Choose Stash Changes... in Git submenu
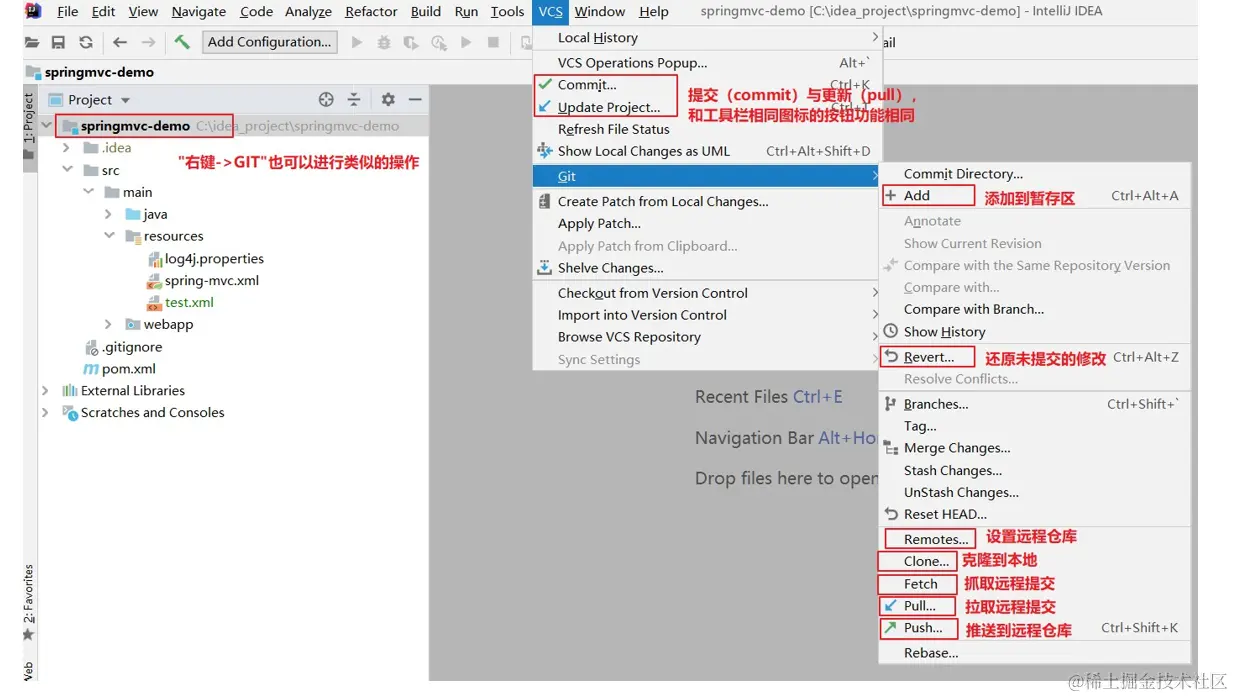Screen dimensions: 1234x698 point(1034,470)
